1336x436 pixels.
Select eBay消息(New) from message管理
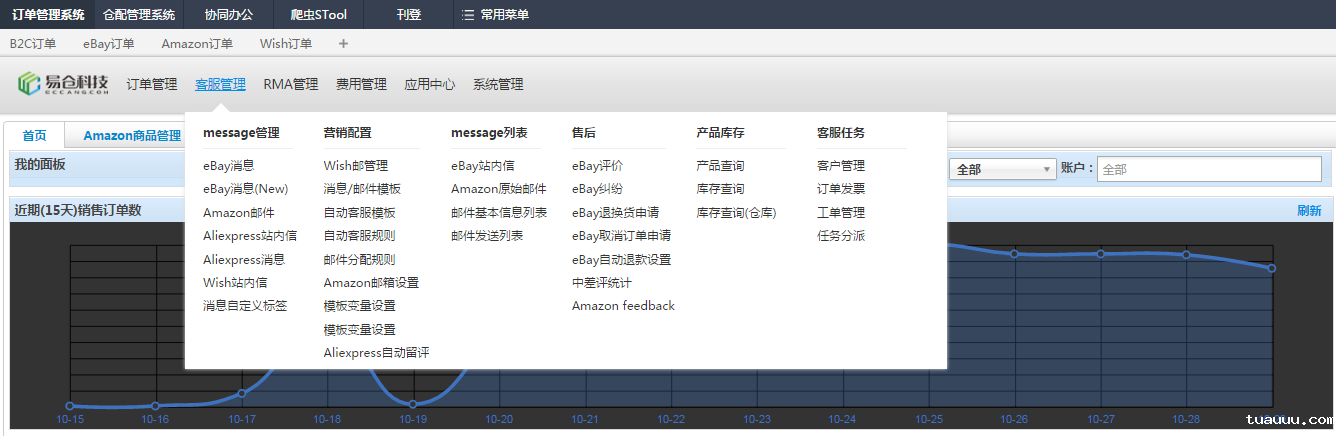point(245,189)
